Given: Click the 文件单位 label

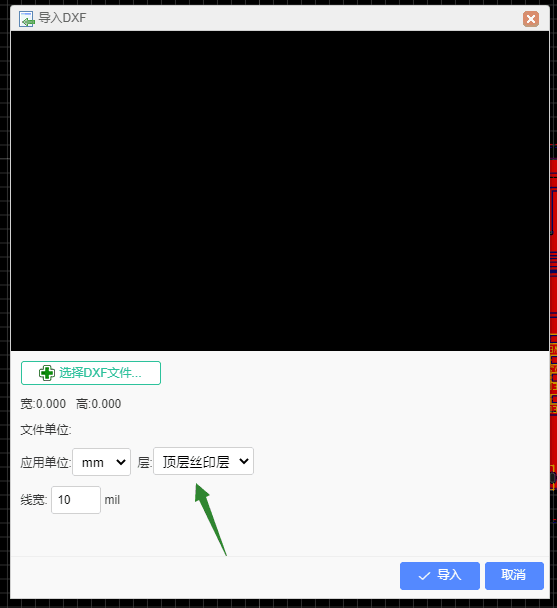Looking at the screenshot, I should pos(46,430).
